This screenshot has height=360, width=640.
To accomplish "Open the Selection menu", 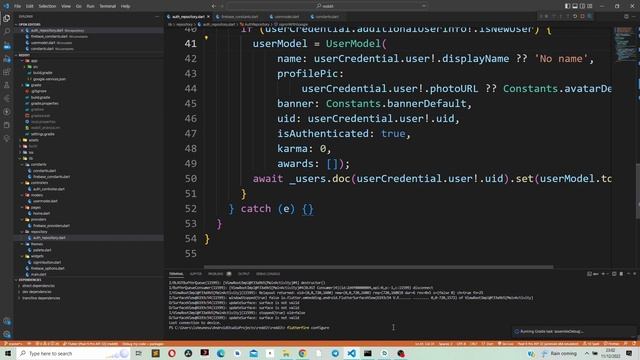I will 47,6.
